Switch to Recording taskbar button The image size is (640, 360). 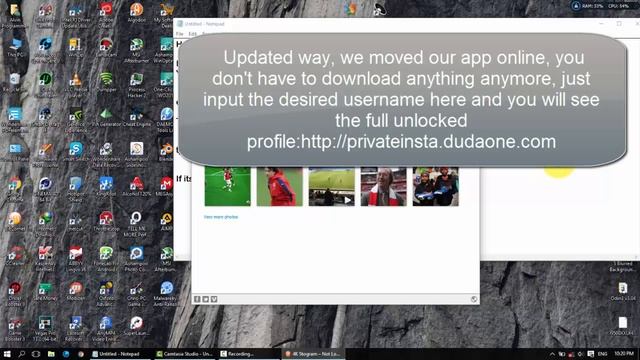[x=249, y=354]
